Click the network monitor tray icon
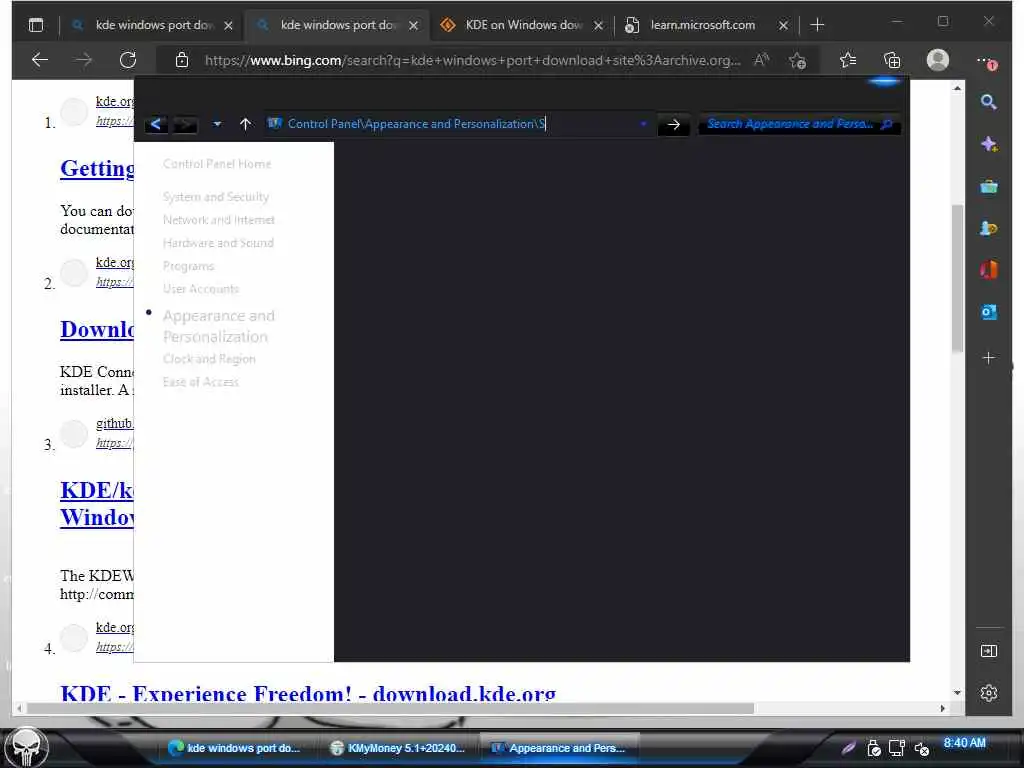This screenshot has height=768, width=1024. (x=897, y=748)
